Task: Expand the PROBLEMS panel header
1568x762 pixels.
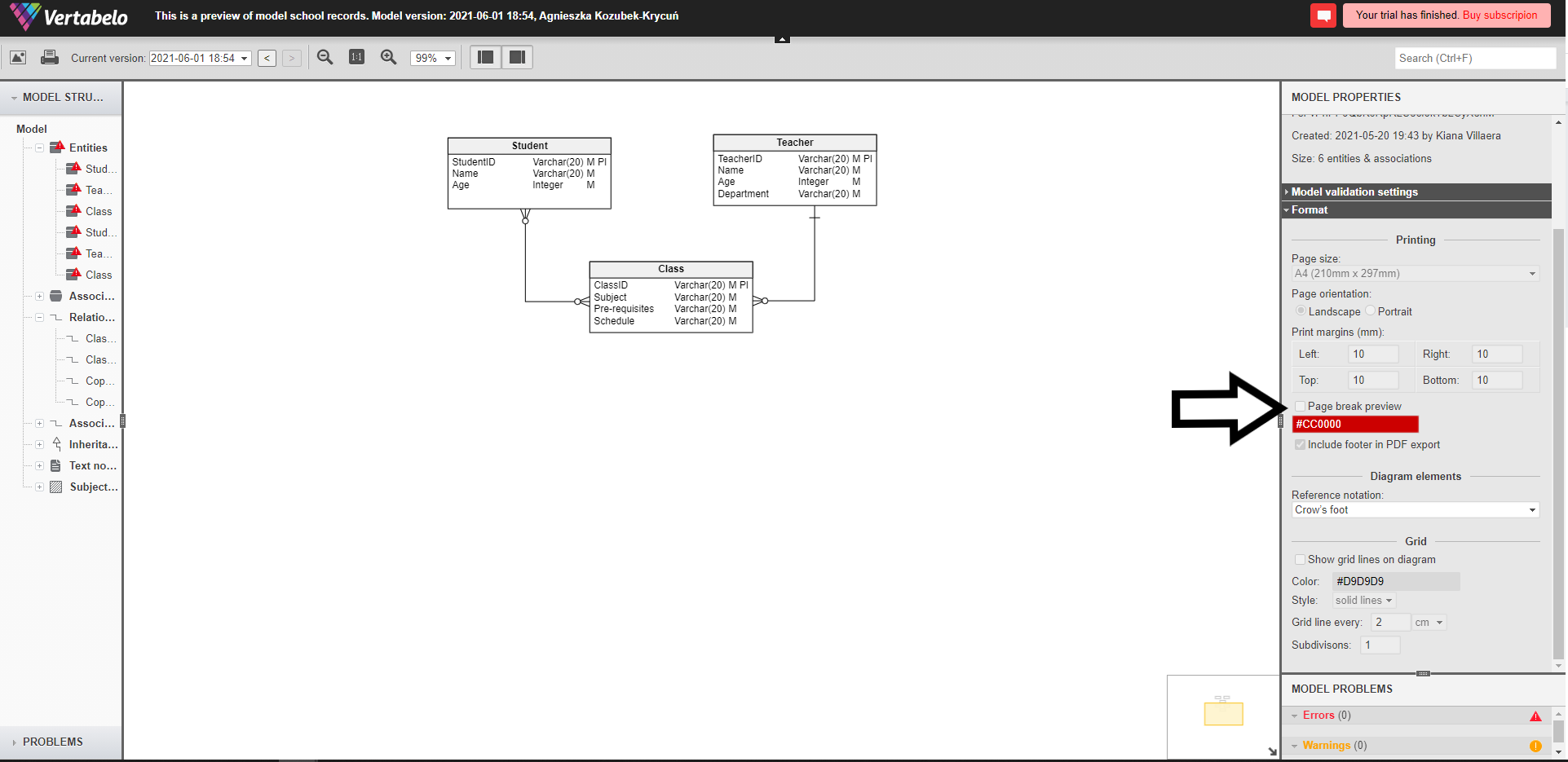Action: pyautogui.click(x=61, y=742)
